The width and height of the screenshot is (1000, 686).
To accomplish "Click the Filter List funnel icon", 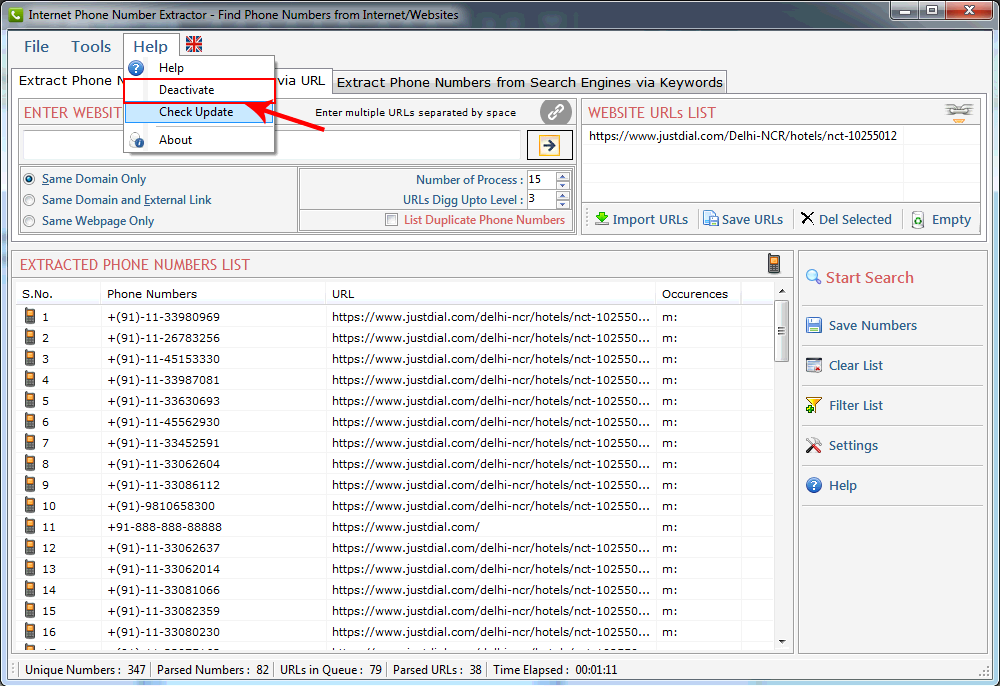I will (x=813, y=405).
